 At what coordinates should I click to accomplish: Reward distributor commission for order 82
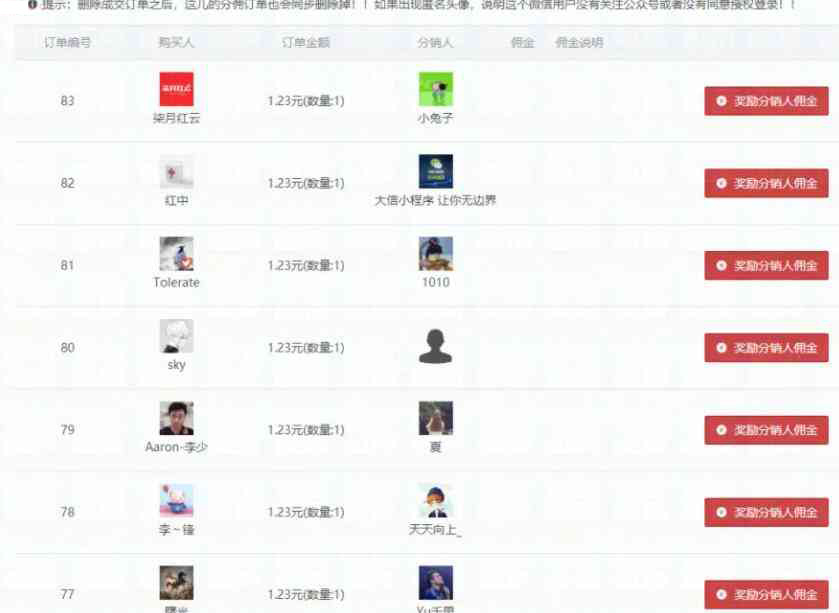766,183
